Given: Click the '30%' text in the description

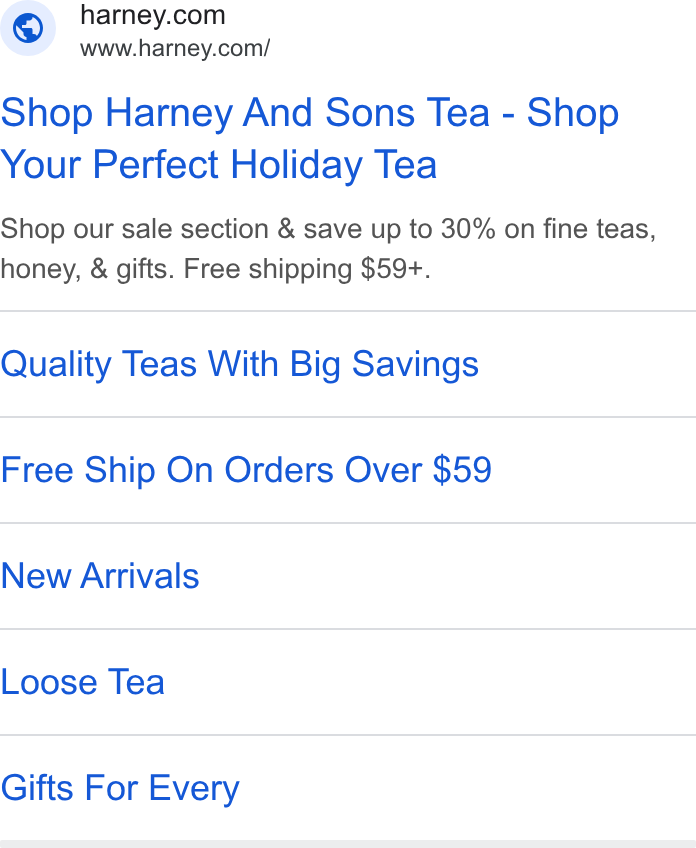Looking at the screenshot, I should pos(468,229).
